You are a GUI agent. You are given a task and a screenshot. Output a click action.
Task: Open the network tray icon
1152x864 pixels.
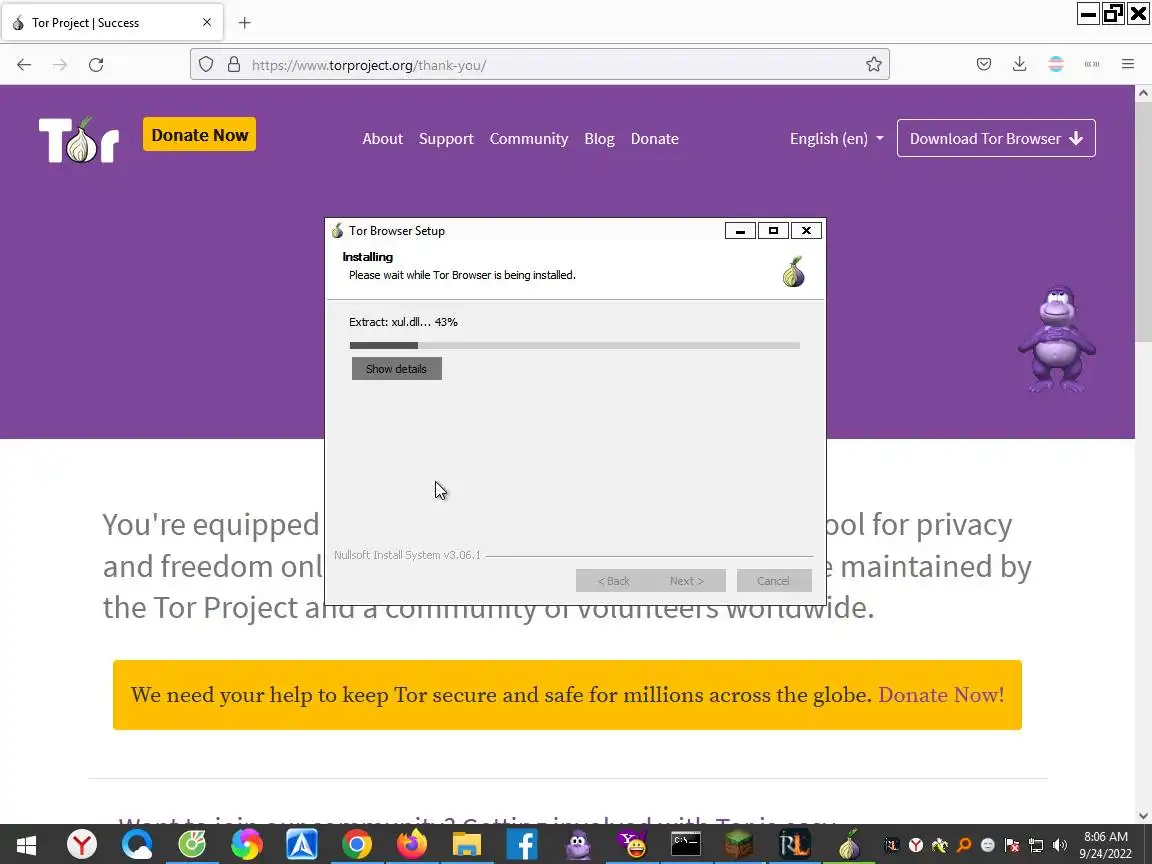pyautogui.click(x=1036, y=845)
